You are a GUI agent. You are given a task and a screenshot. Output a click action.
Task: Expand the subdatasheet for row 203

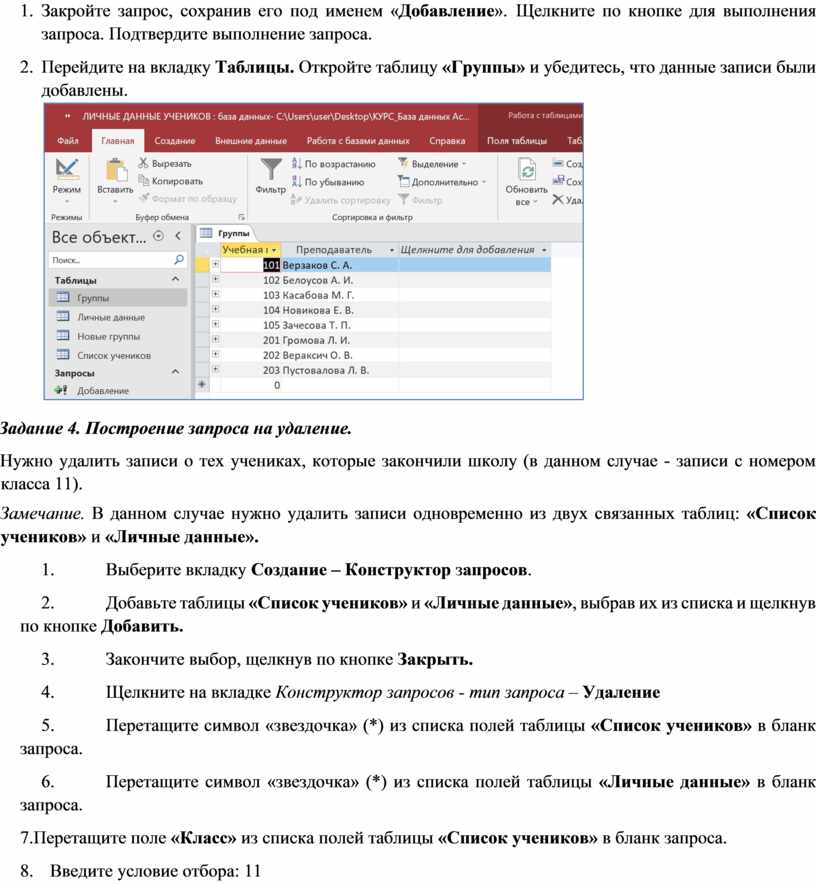(215, 369)
